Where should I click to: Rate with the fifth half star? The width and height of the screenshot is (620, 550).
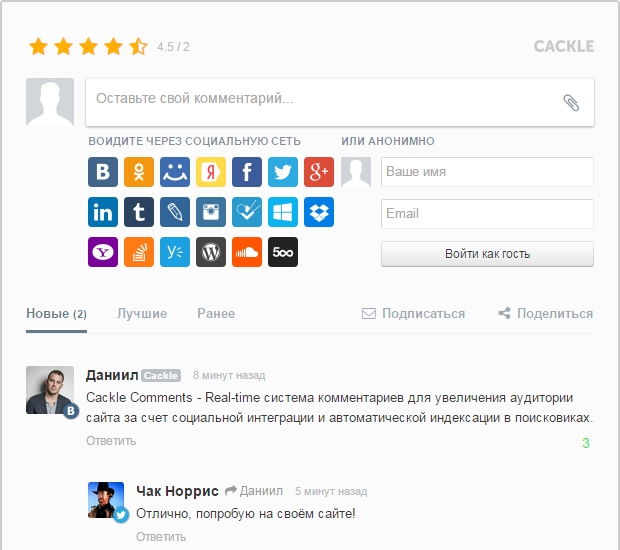[x=138, y=46]
